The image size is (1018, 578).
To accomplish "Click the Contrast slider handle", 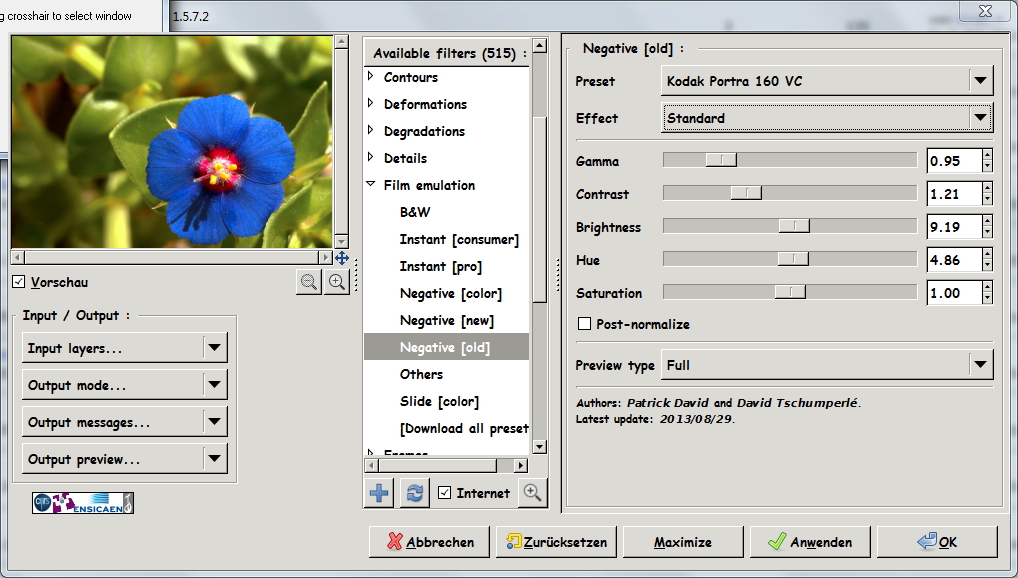I will coord(746,193).
